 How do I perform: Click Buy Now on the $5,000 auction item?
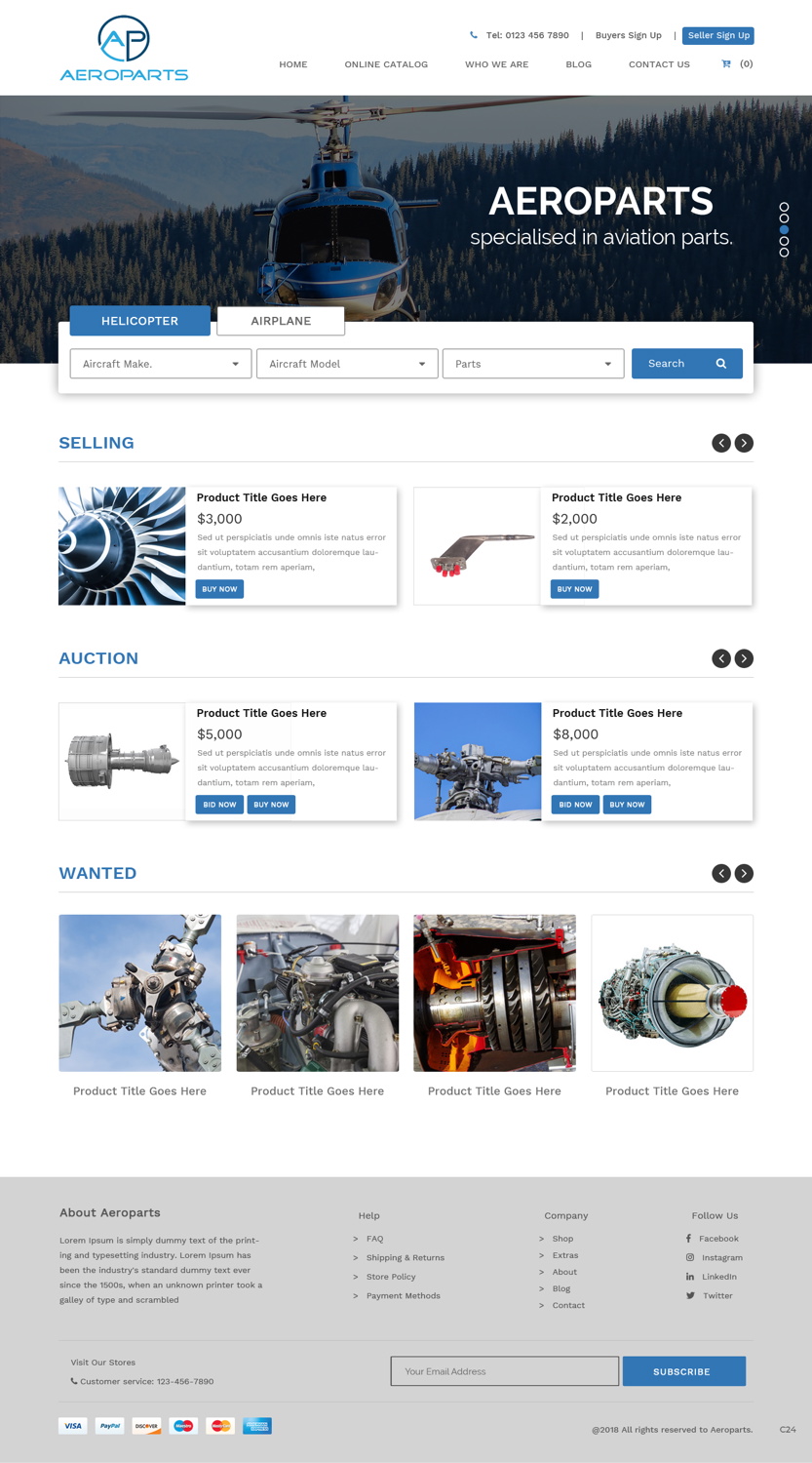click(x=271, y=805)
